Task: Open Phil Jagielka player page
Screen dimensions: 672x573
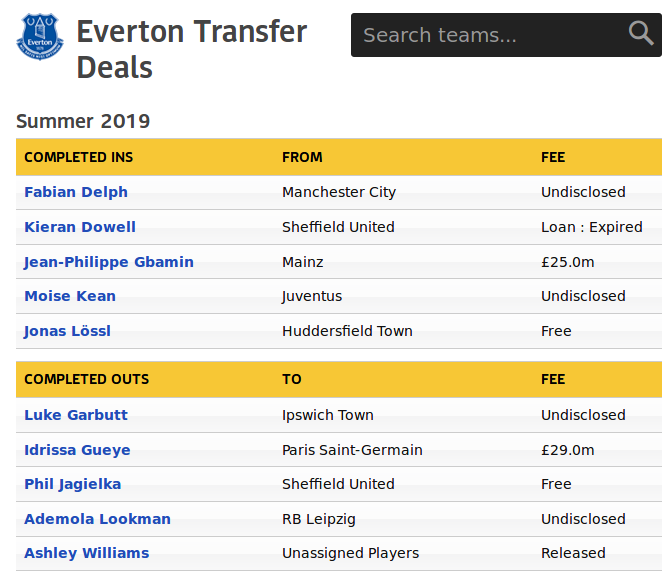Action: [x=73, y=484]
